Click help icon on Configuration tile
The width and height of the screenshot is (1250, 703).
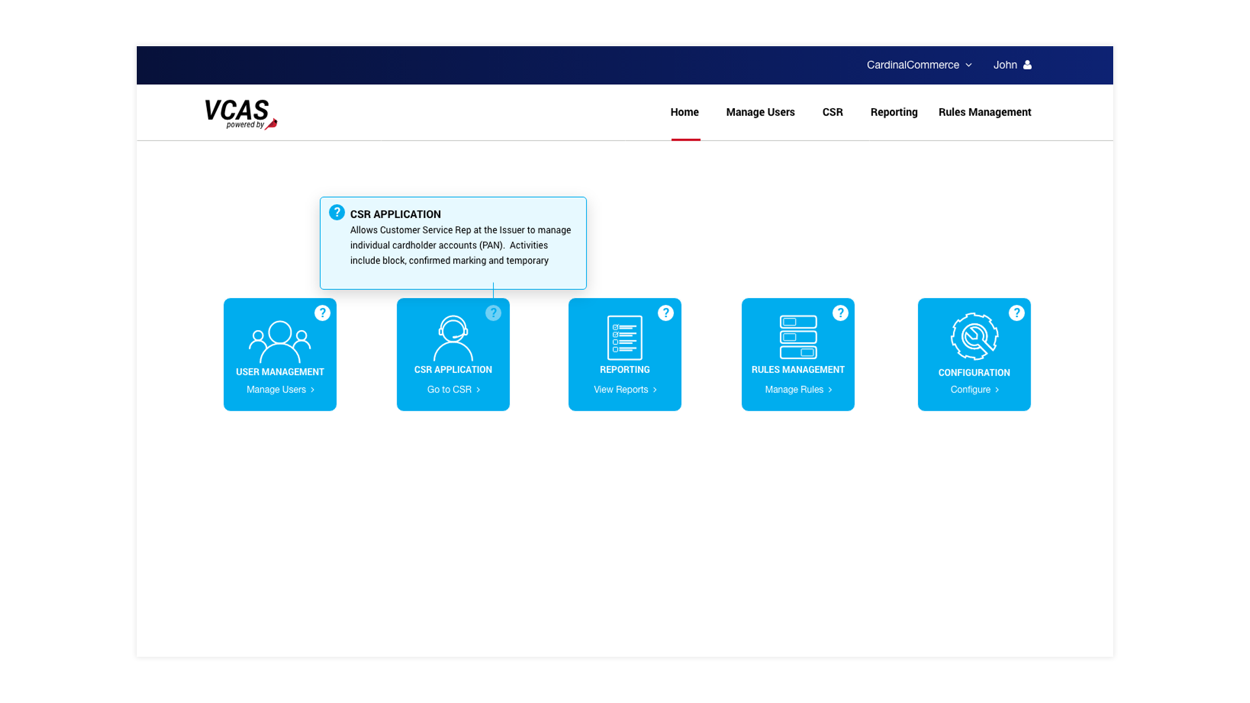click(x=1016, y=313)
